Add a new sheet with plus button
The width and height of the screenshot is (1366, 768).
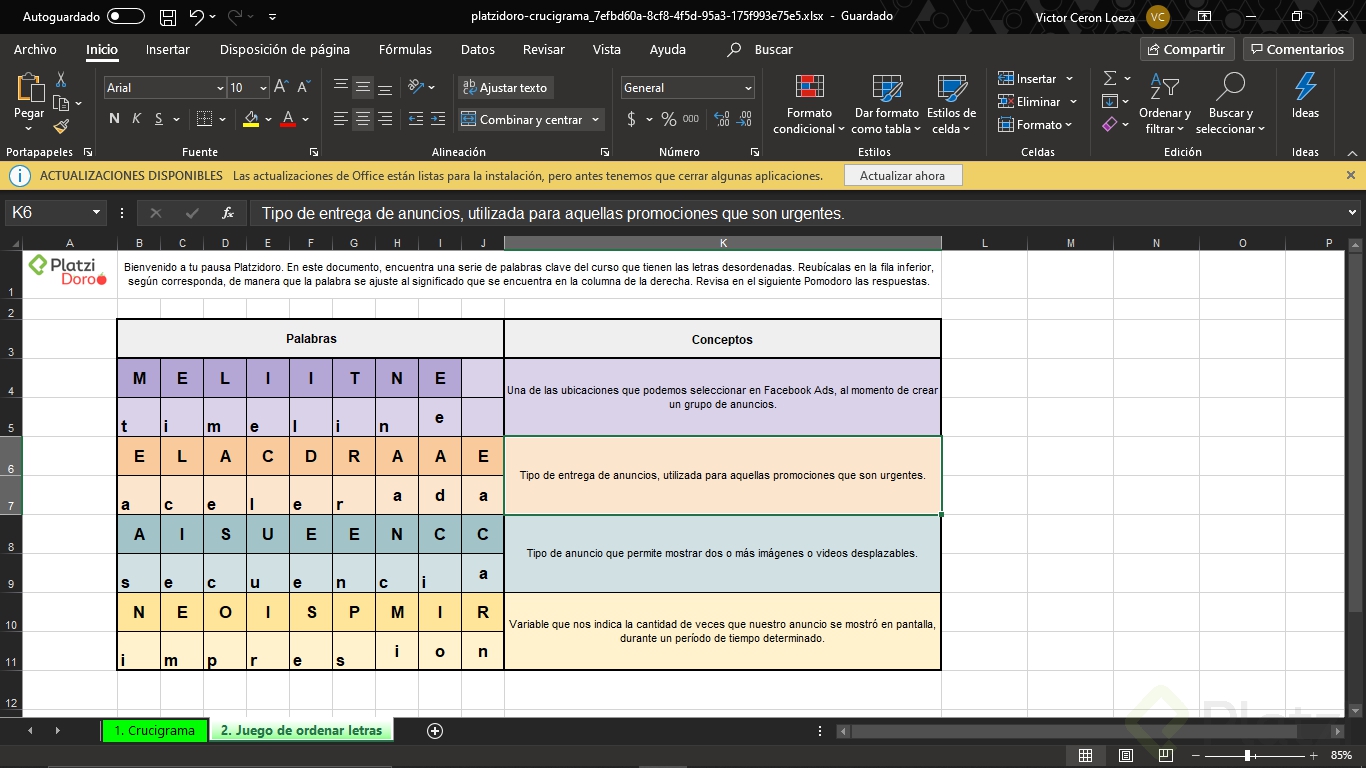tap(435, 731)
